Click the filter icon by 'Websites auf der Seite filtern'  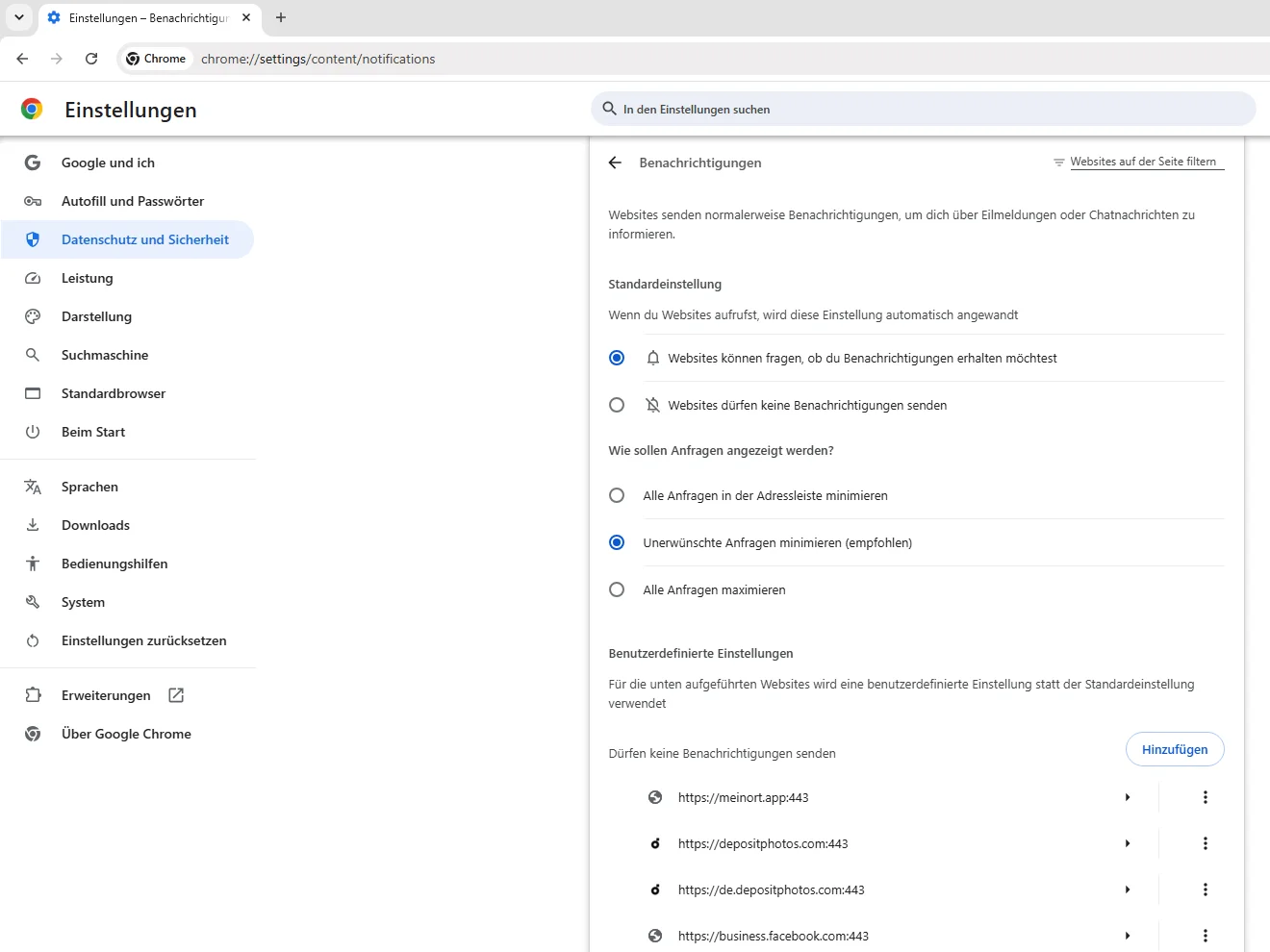(x=1058, y=163)
